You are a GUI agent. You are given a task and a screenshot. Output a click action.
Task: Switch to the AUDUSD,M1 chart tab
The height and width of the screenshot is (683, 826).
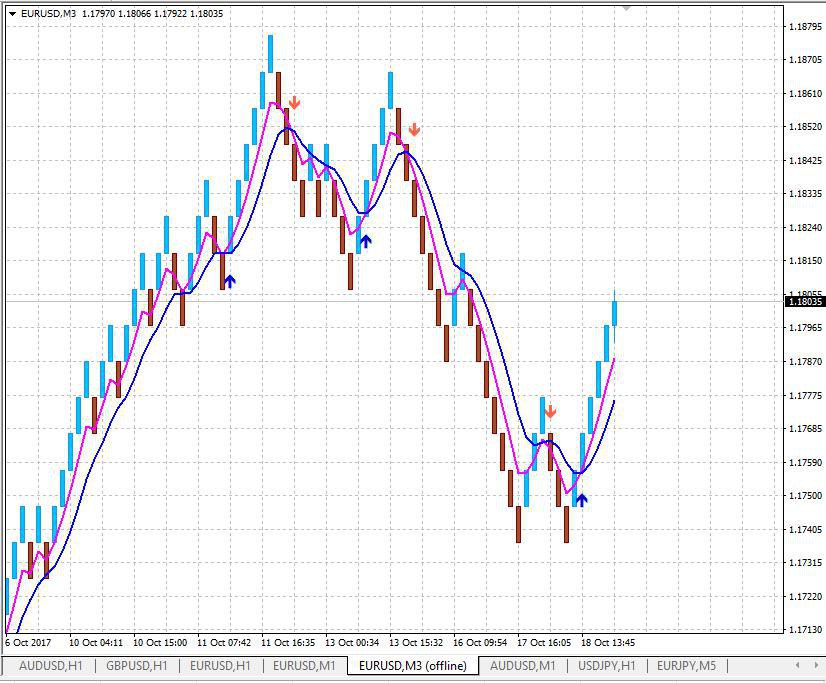(523, 666)
